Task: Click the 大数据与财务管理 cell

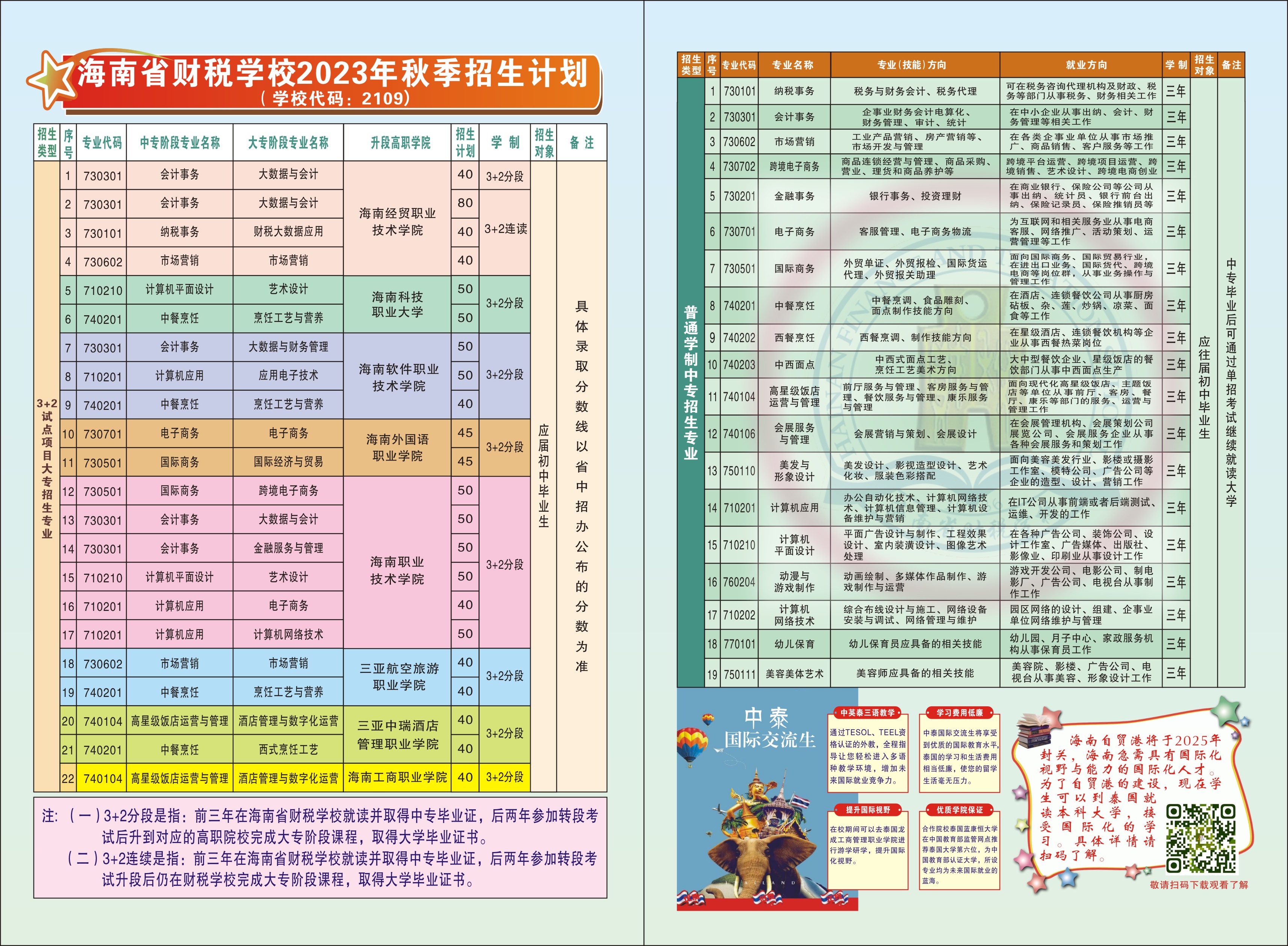Action: [288, 346]
